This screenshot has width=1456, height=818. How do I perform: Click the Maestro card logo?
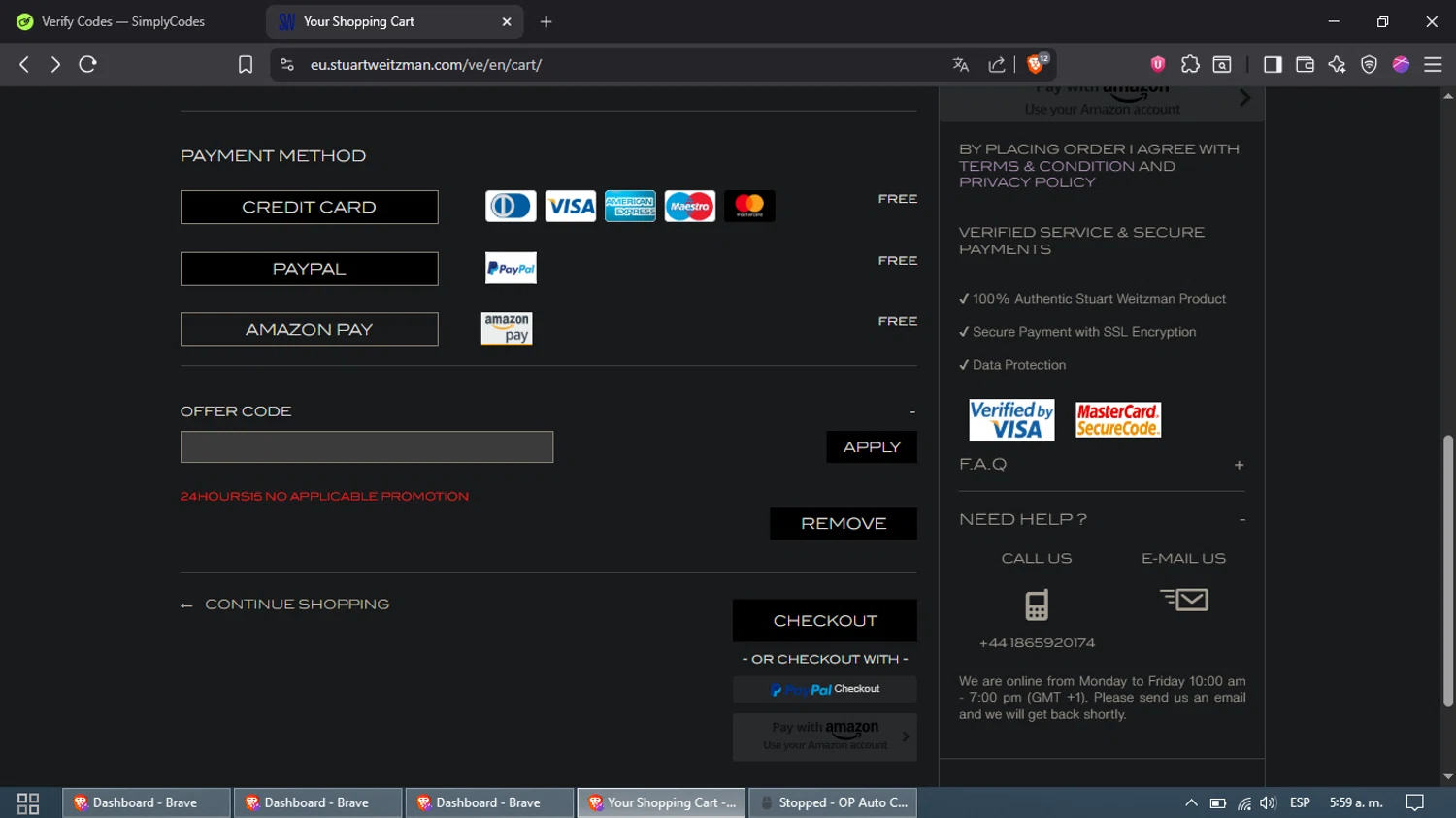[x=690, y=206]
